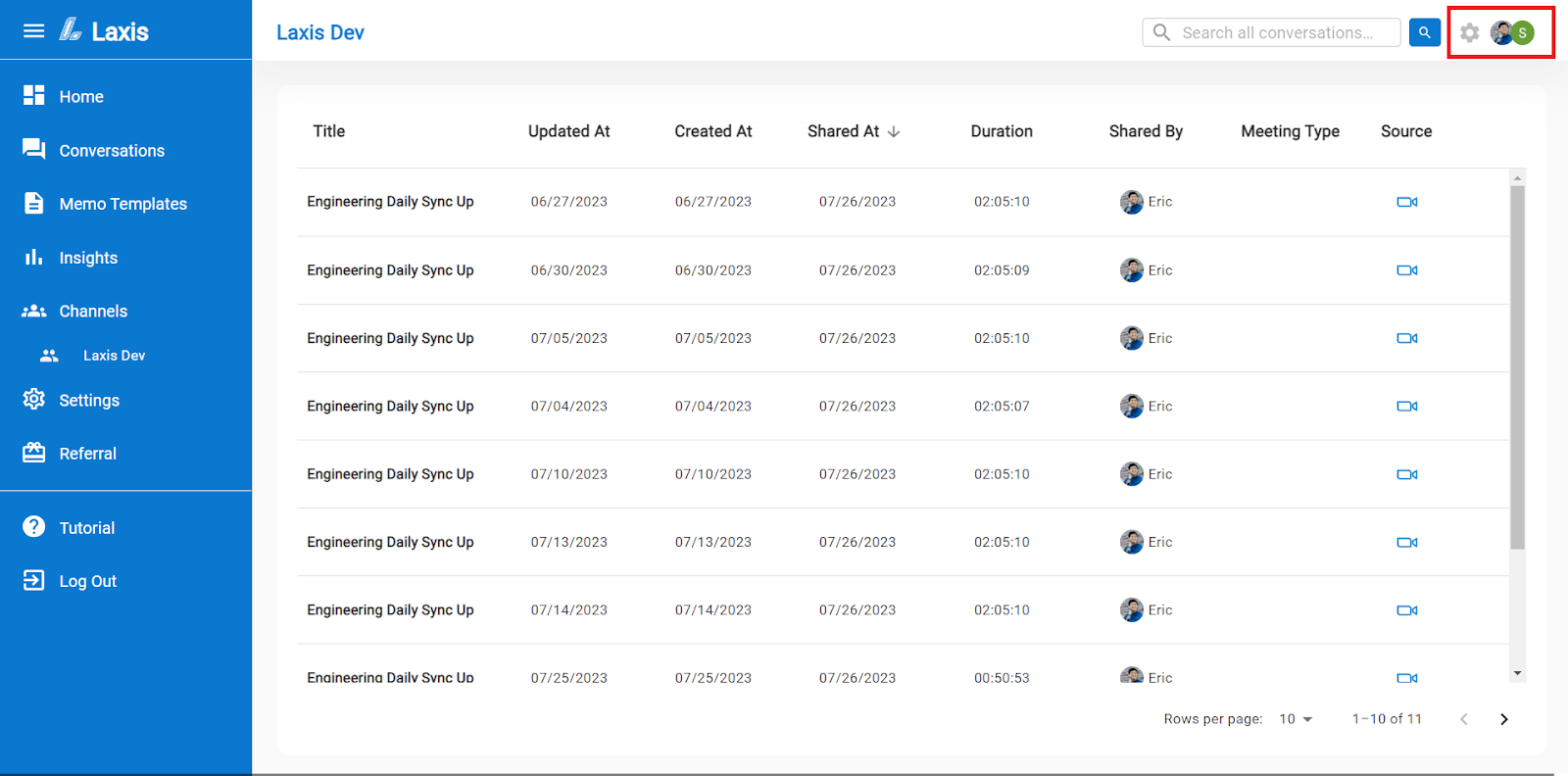Open the Tutorial link
Image resolution: width=1568 pixels, height=776 pixels.
tap(86, 528)
